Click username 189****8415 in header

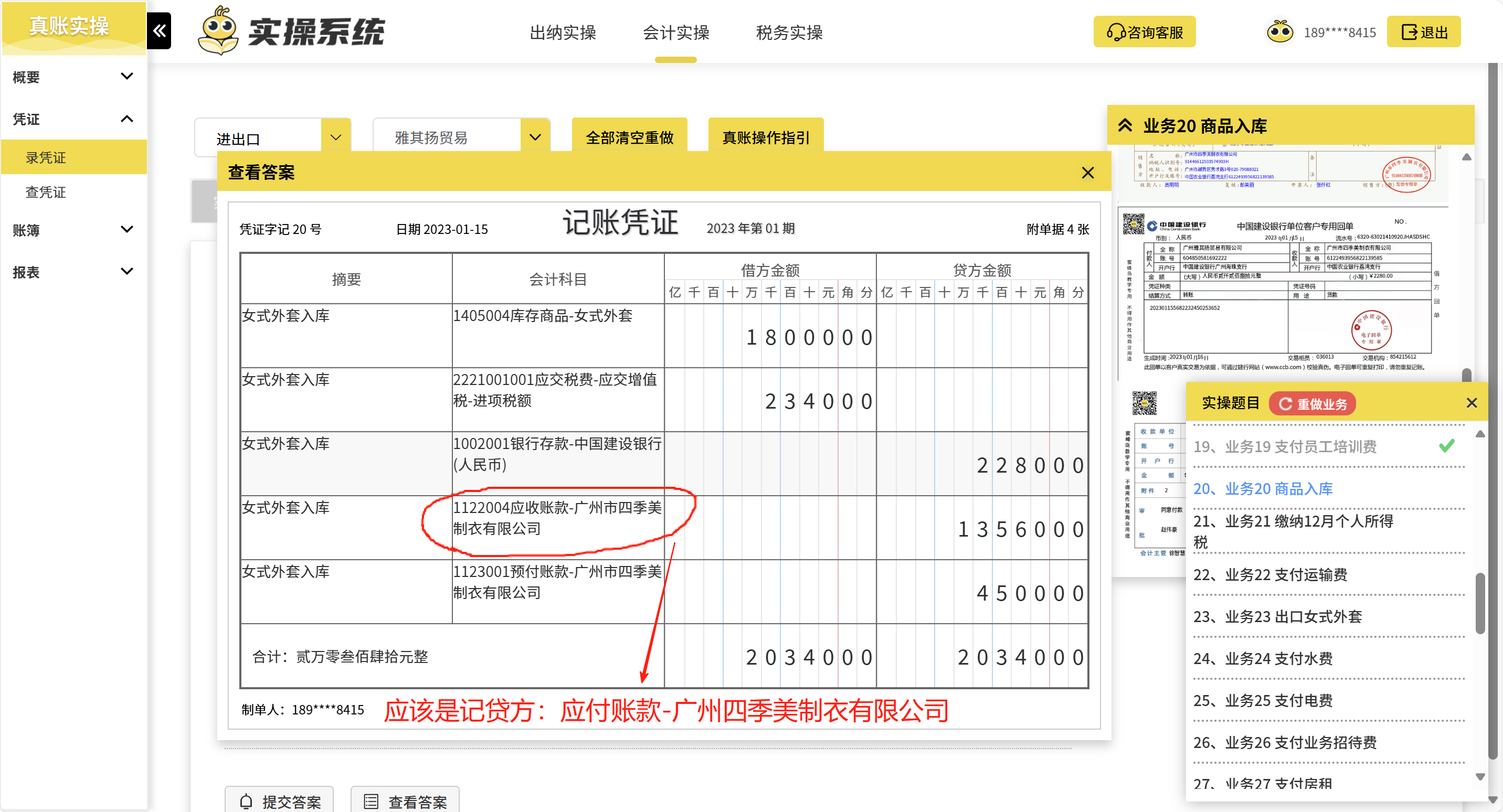pyautogui.click(x=1340, y=33)
